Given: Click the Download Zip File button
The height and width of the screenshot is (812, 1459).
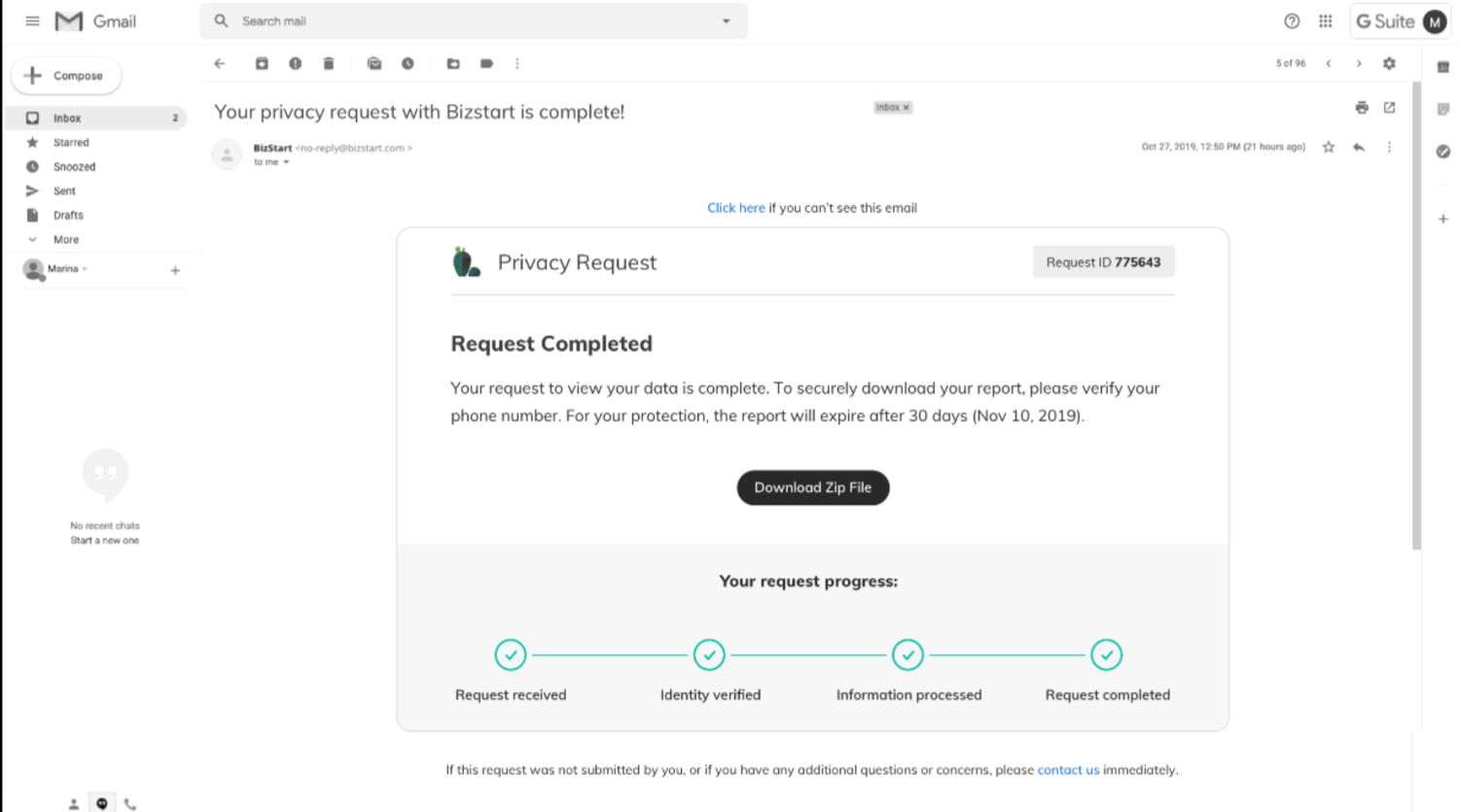Looking at the screenshot, I should [x=812, y=487].
